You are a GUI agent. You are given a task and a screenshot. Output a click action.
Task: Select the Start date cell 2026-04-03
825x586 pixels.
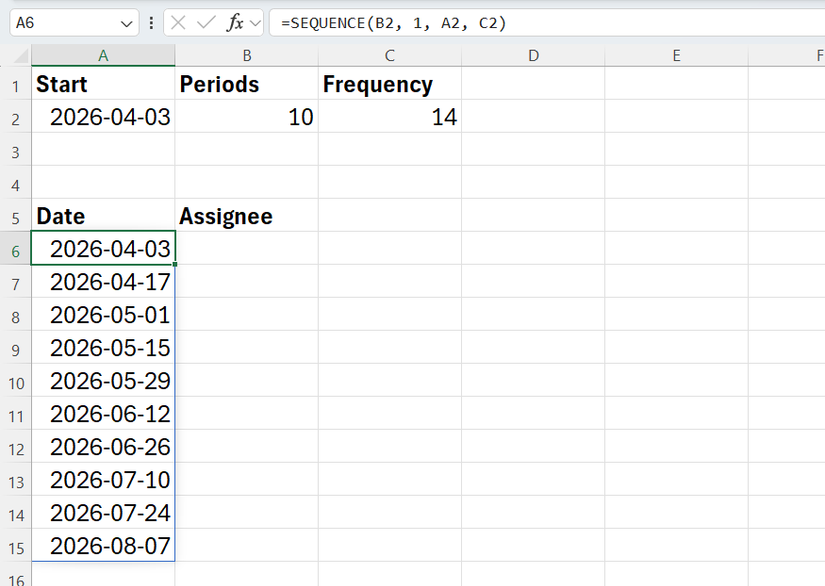coord(103,117)
